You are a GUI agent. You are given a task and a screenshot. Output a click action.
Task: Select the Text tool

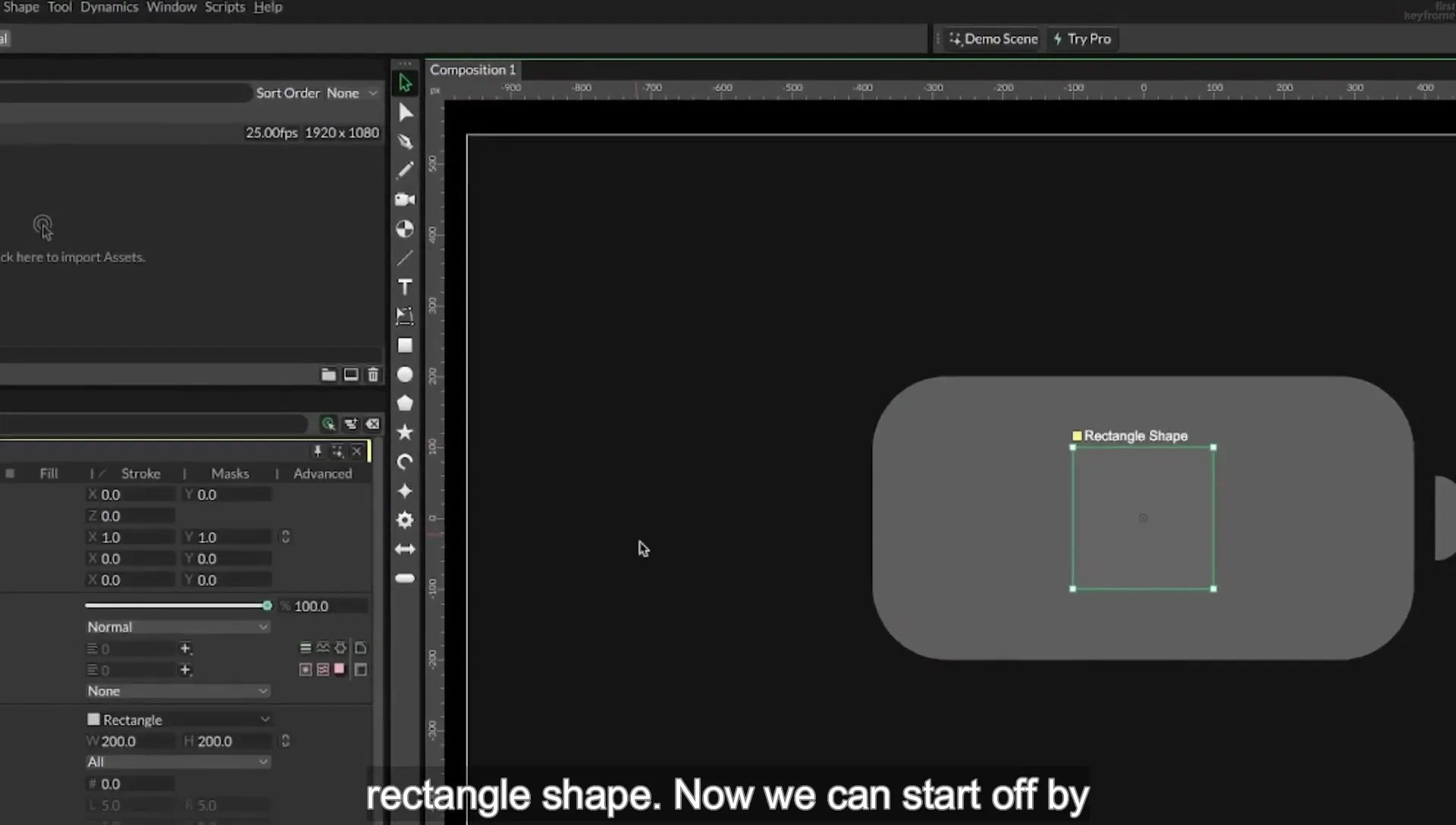click(x=405, y=287)
